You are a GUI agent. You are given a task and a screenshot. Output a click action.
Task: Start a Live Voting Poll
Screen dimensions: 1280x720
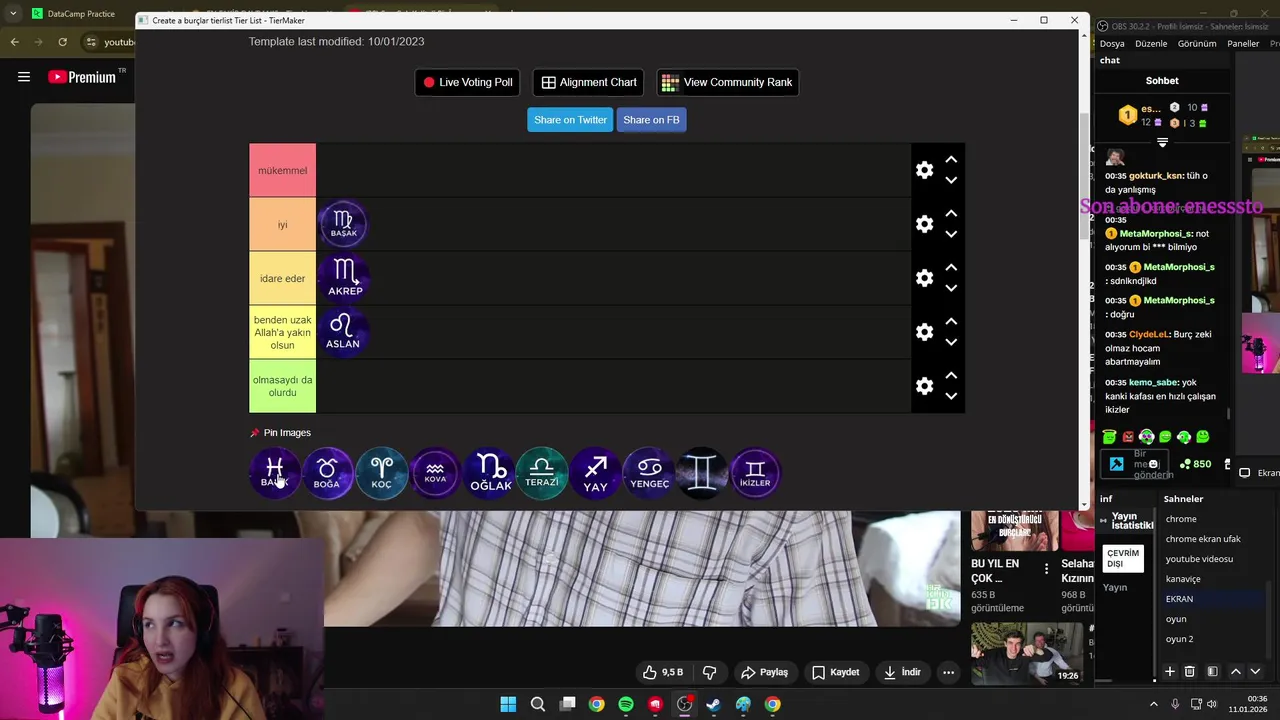click(x=467, y=82)
